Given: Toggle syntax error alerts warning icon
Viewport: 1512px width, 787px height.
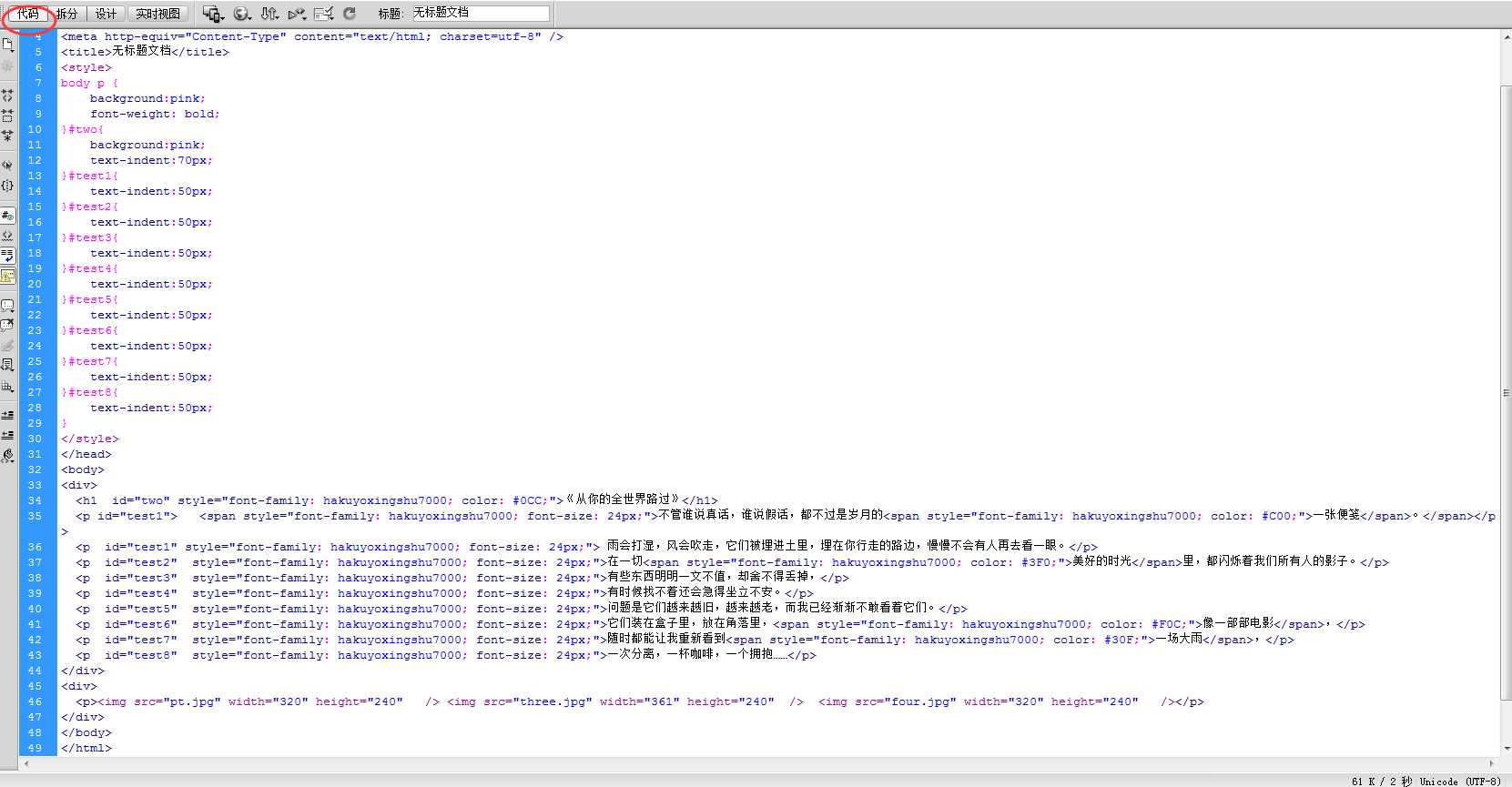Looking at the screenshot, I should [7, 276].
